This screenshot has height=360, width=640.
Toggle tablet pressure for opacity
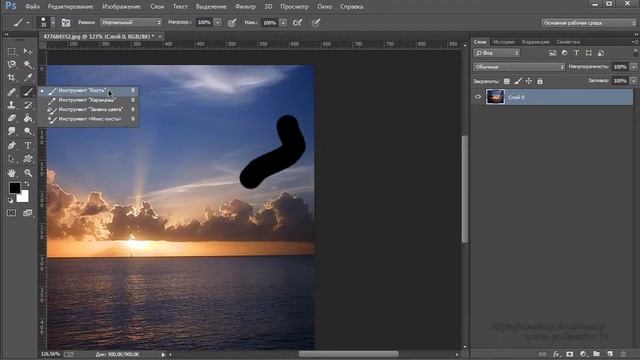coord(232,23)
